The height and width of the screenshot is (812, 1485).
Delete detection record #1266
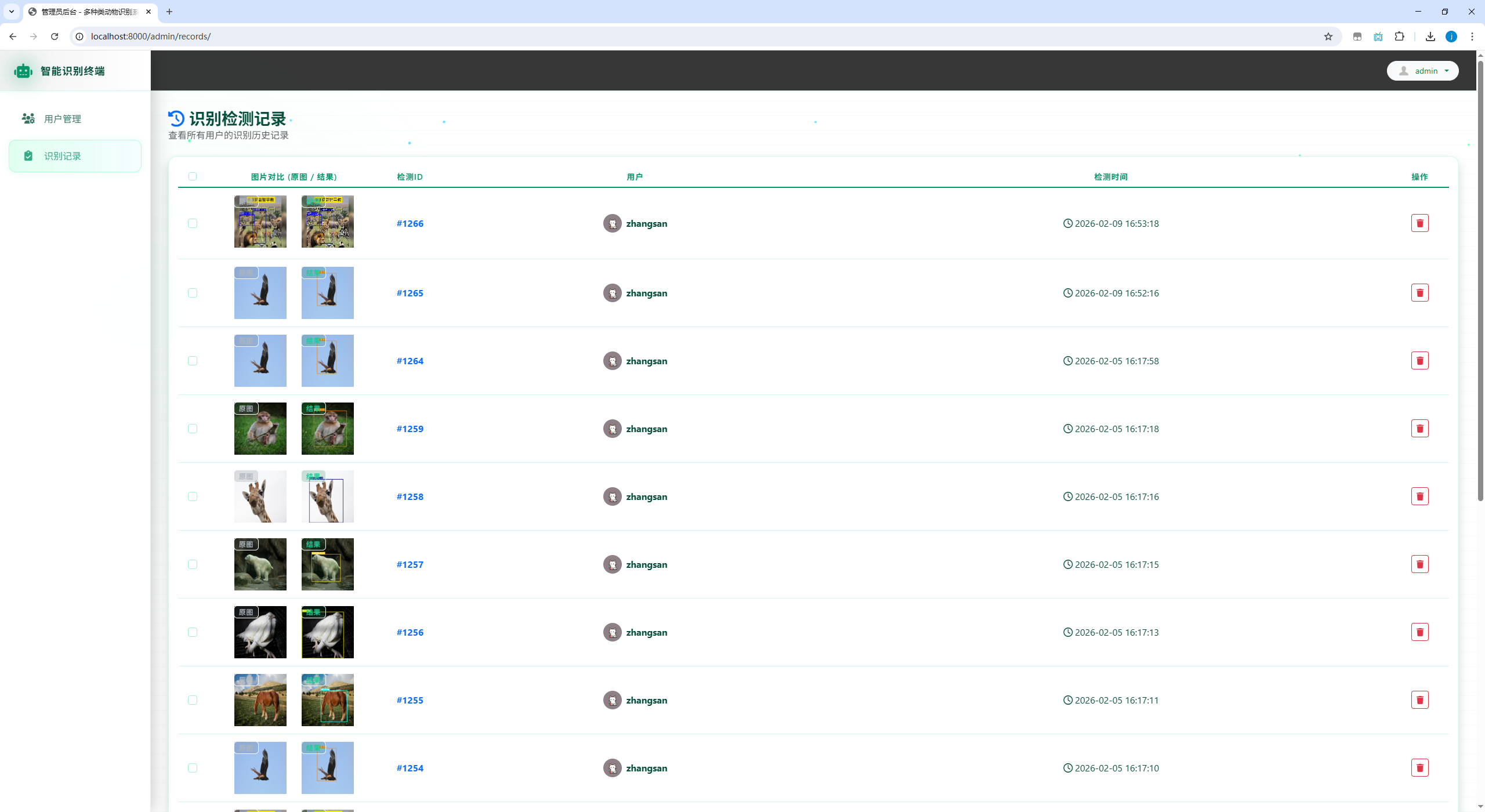(x=1419, y=223)
